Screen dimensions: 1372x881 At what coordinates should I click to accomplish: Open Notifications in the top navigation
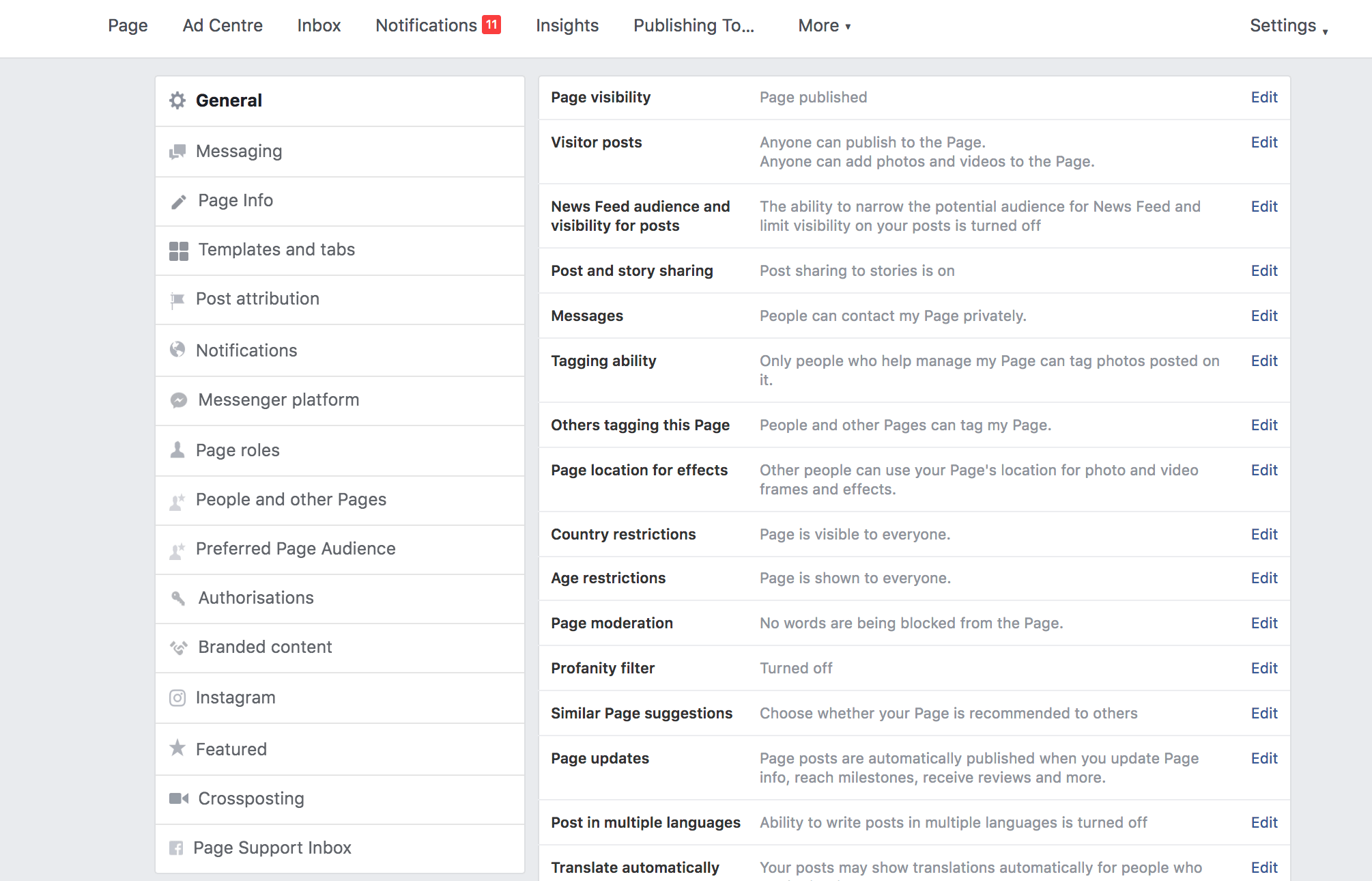pyautogui.click(x=426, y=25)
